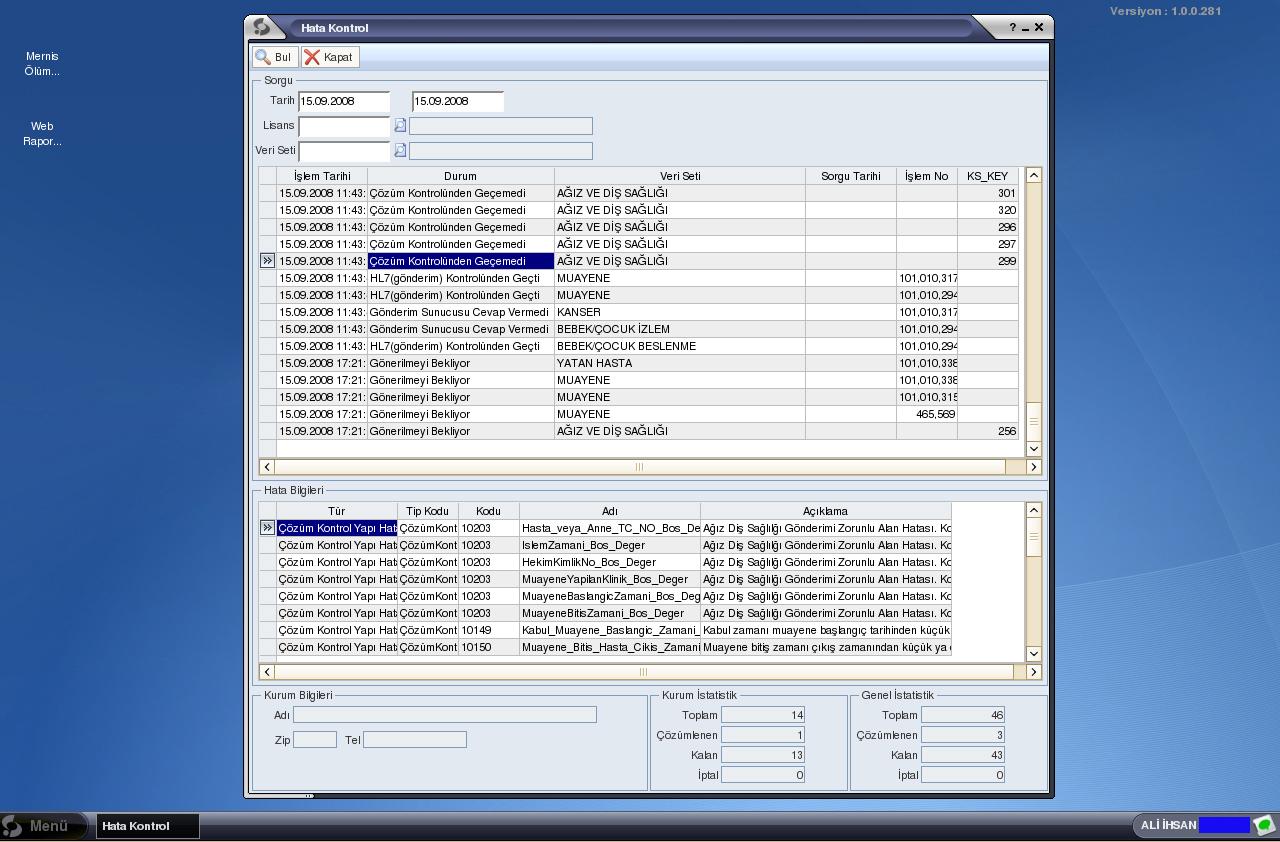Image resolution: width=1280 pixels, height=842 pixels.
Task: Click the error code 10150 cell
Action: 489,647
